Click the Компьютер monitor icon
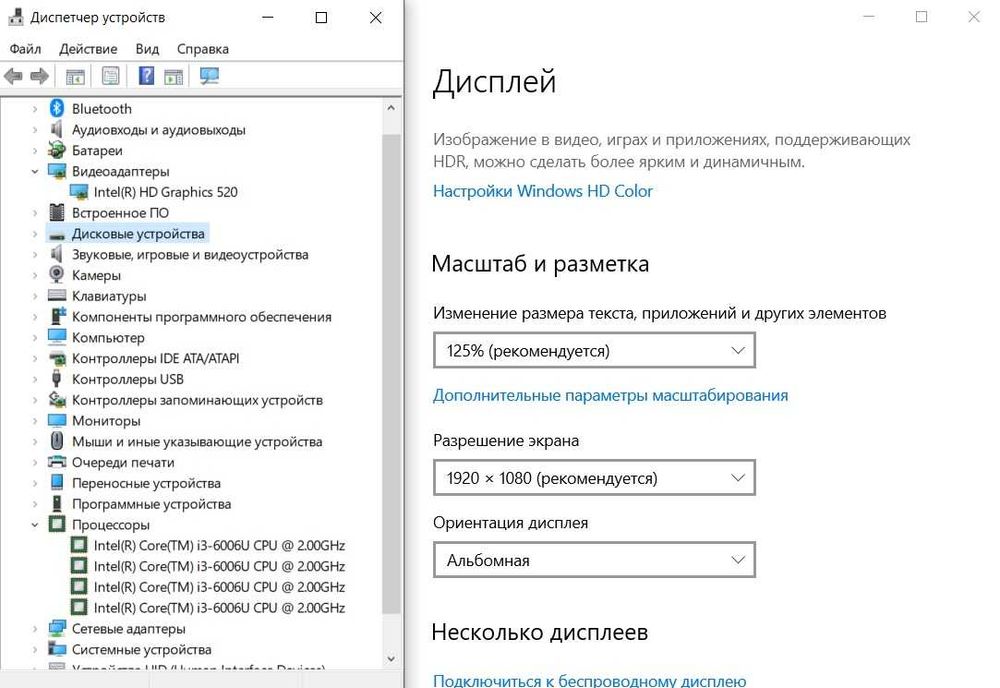 [x=57, y=337]
